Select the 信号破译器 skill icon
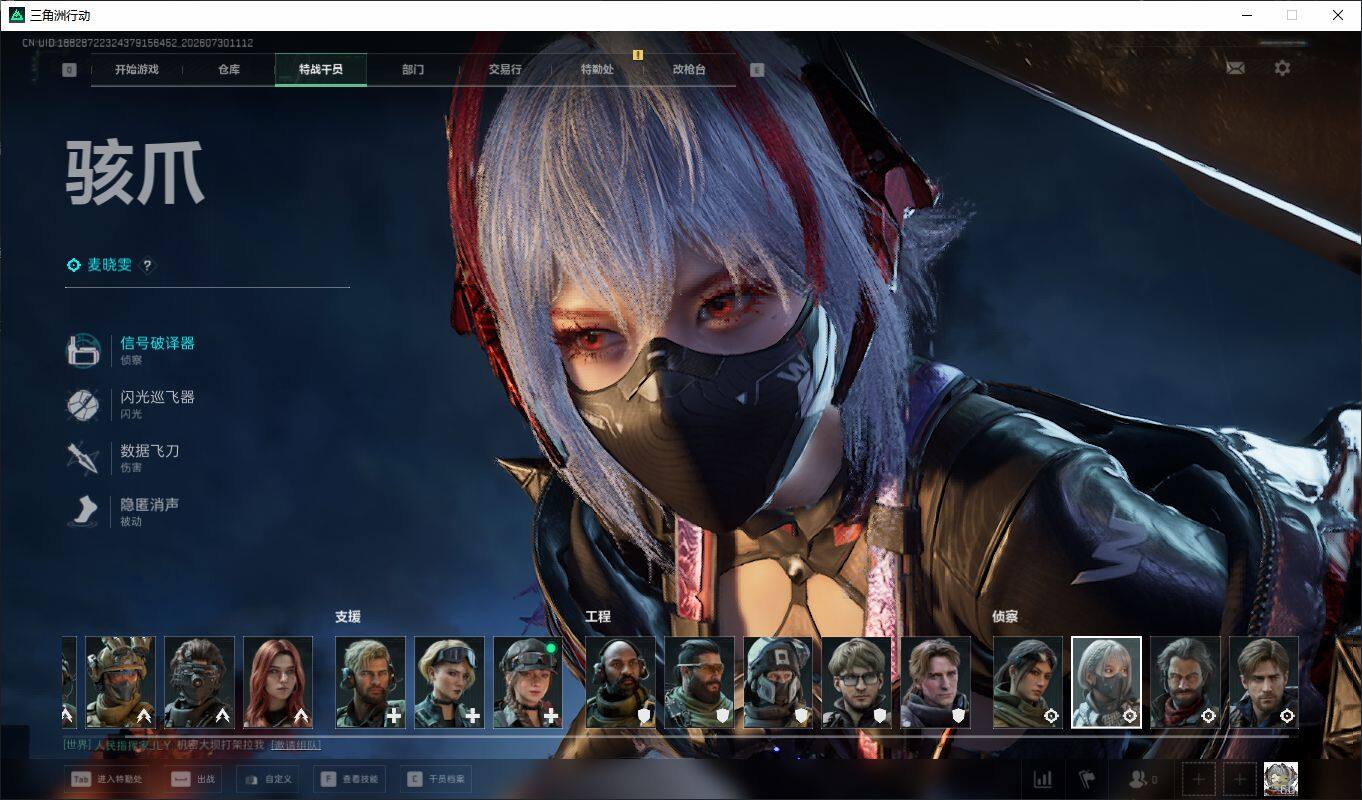 83,350
